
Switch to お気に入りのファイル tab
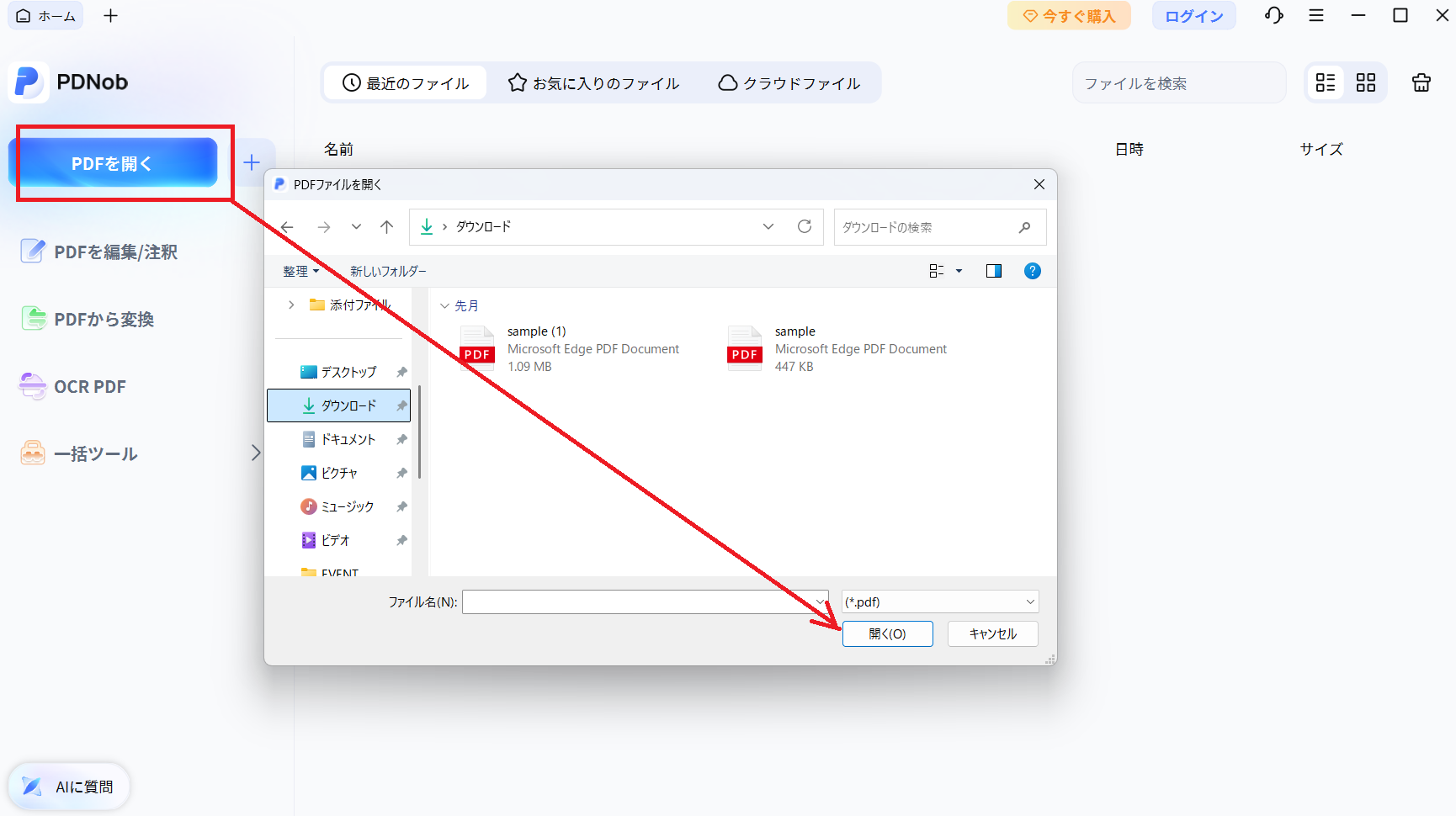click(x=594, y=83)
